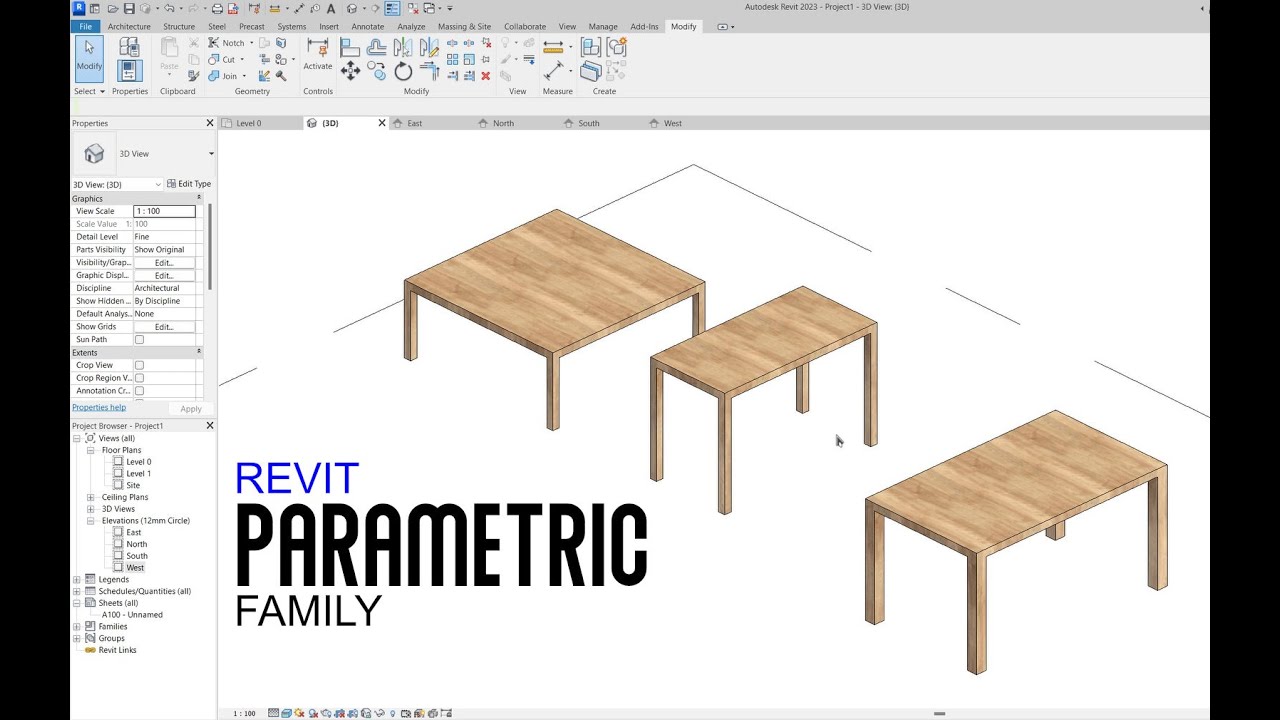
Task: Click the Properties panel vertical scrollbar
Action: click(x=210, y=247)
